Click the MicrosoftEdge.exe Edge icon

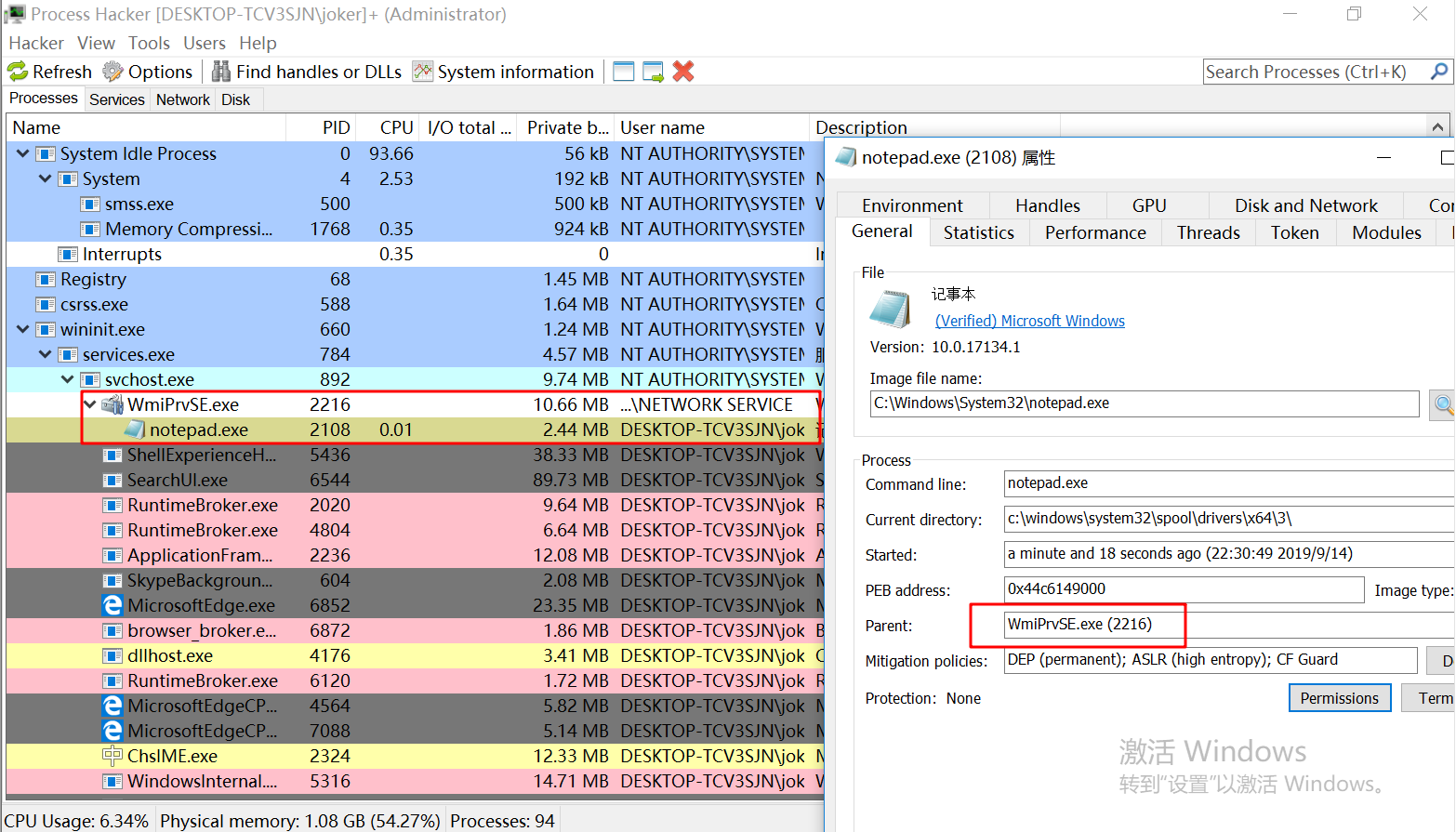click(113, 605)
